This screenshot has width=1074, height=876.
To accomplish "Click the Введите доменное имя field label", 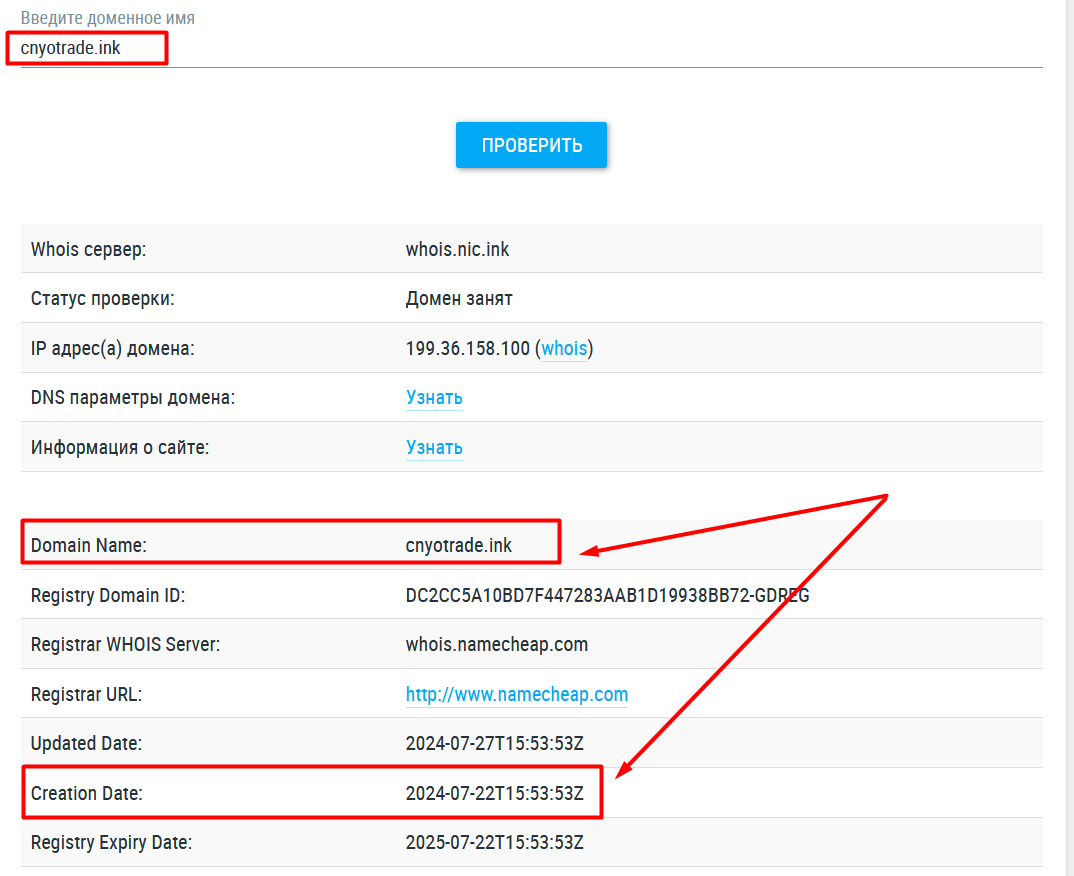I will [108, 18].
